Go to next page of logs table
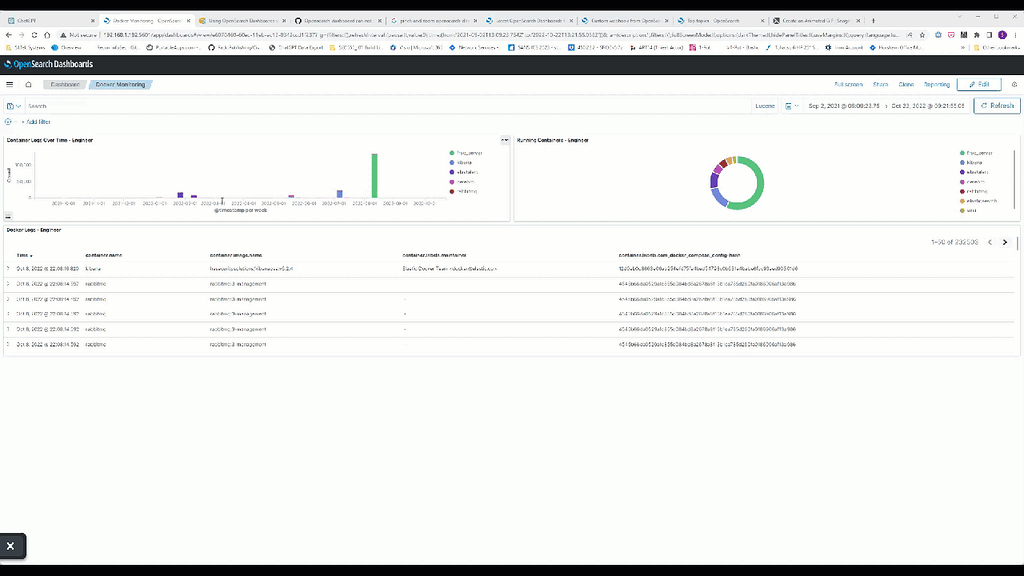The image size is (1024, 576). pos(1005,242)
